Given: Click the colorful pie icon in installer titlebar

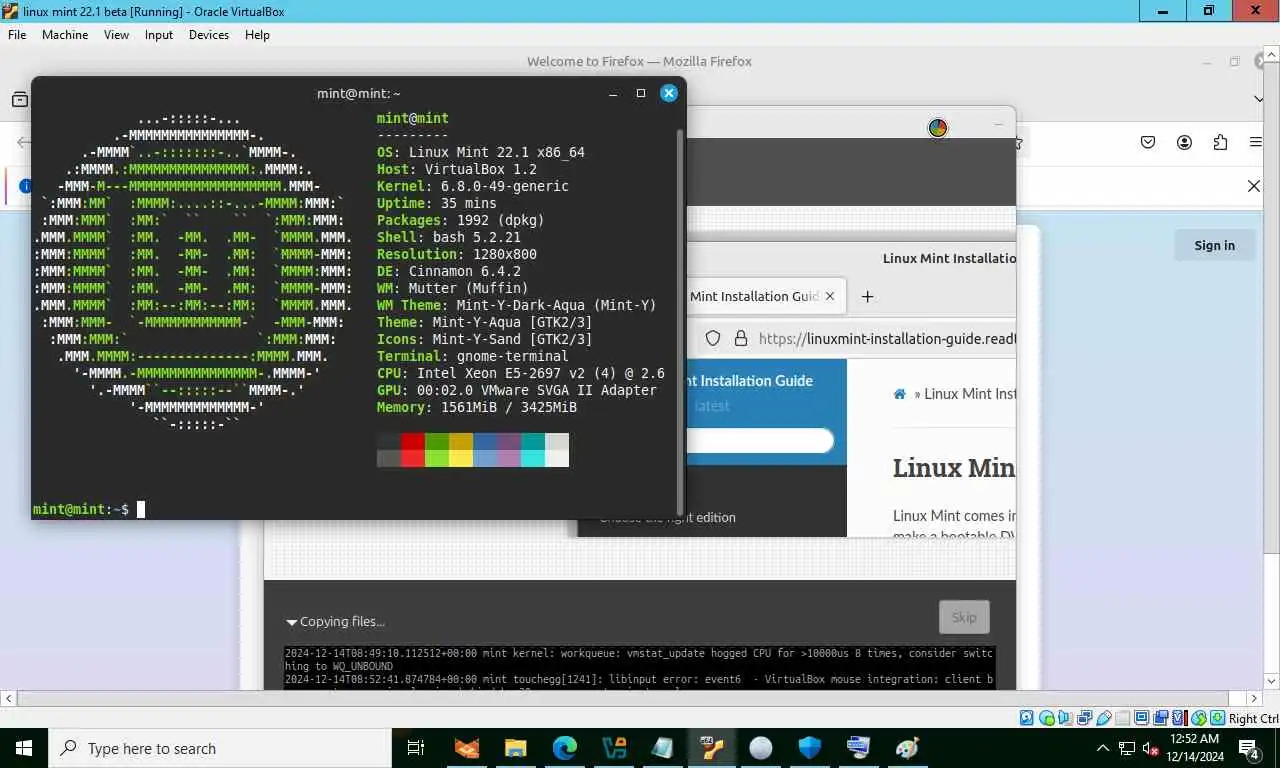Looking at the screenshot, I should coord(937,127).
